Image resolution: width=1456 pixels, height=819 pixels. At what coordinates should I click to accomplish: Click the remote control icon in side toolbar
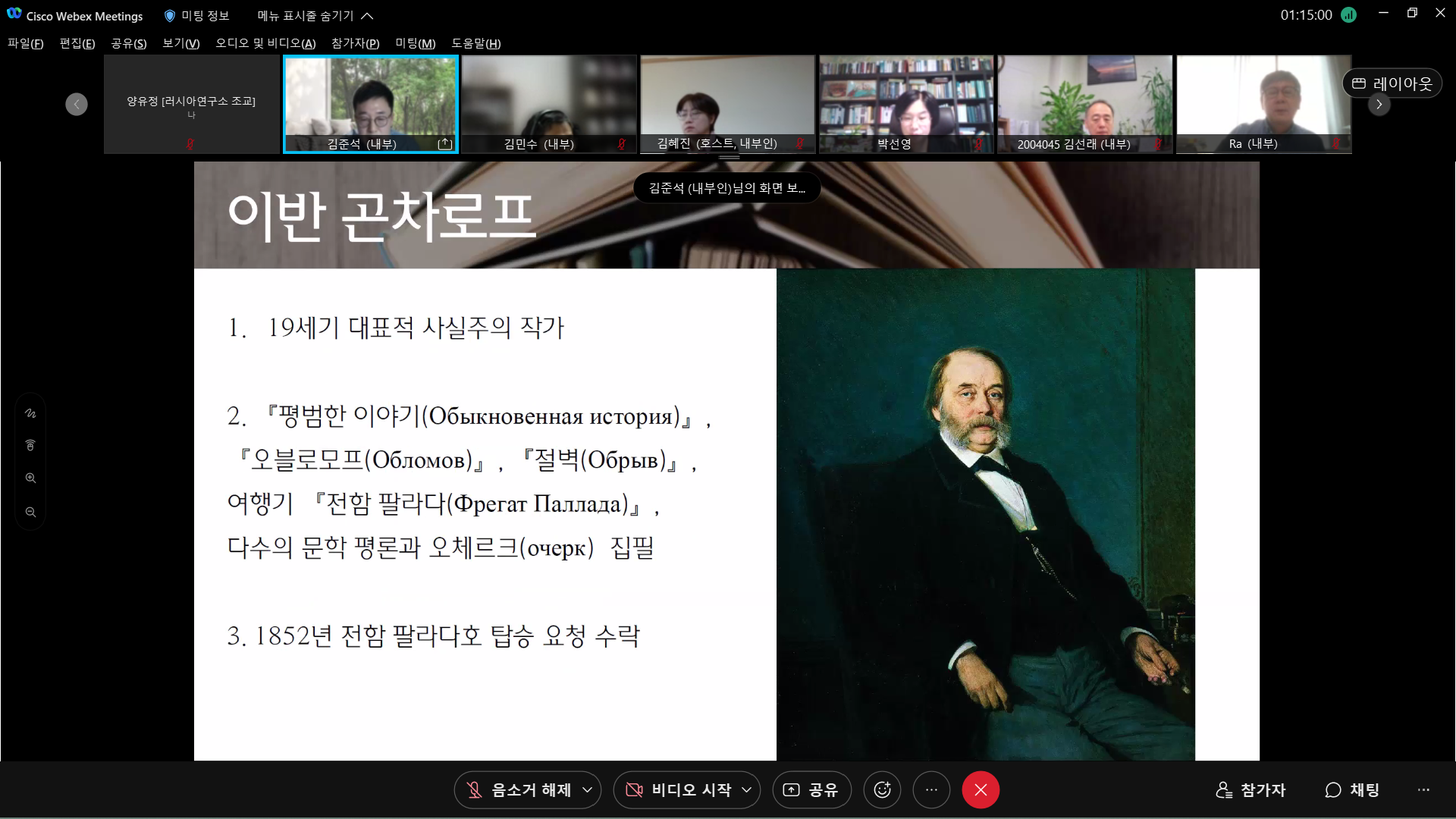30,446
